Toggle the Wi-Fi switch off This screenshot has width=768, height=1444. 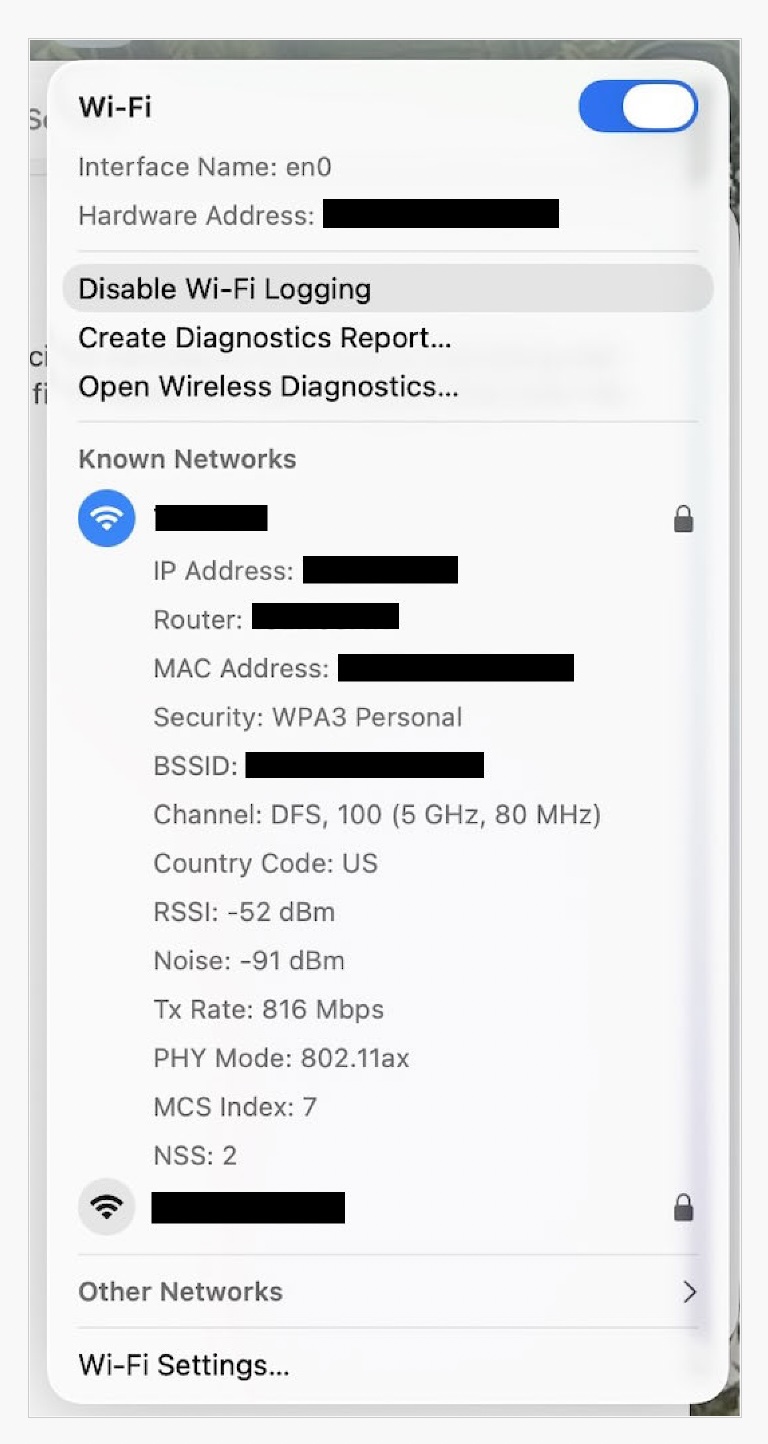pos(638,107)
